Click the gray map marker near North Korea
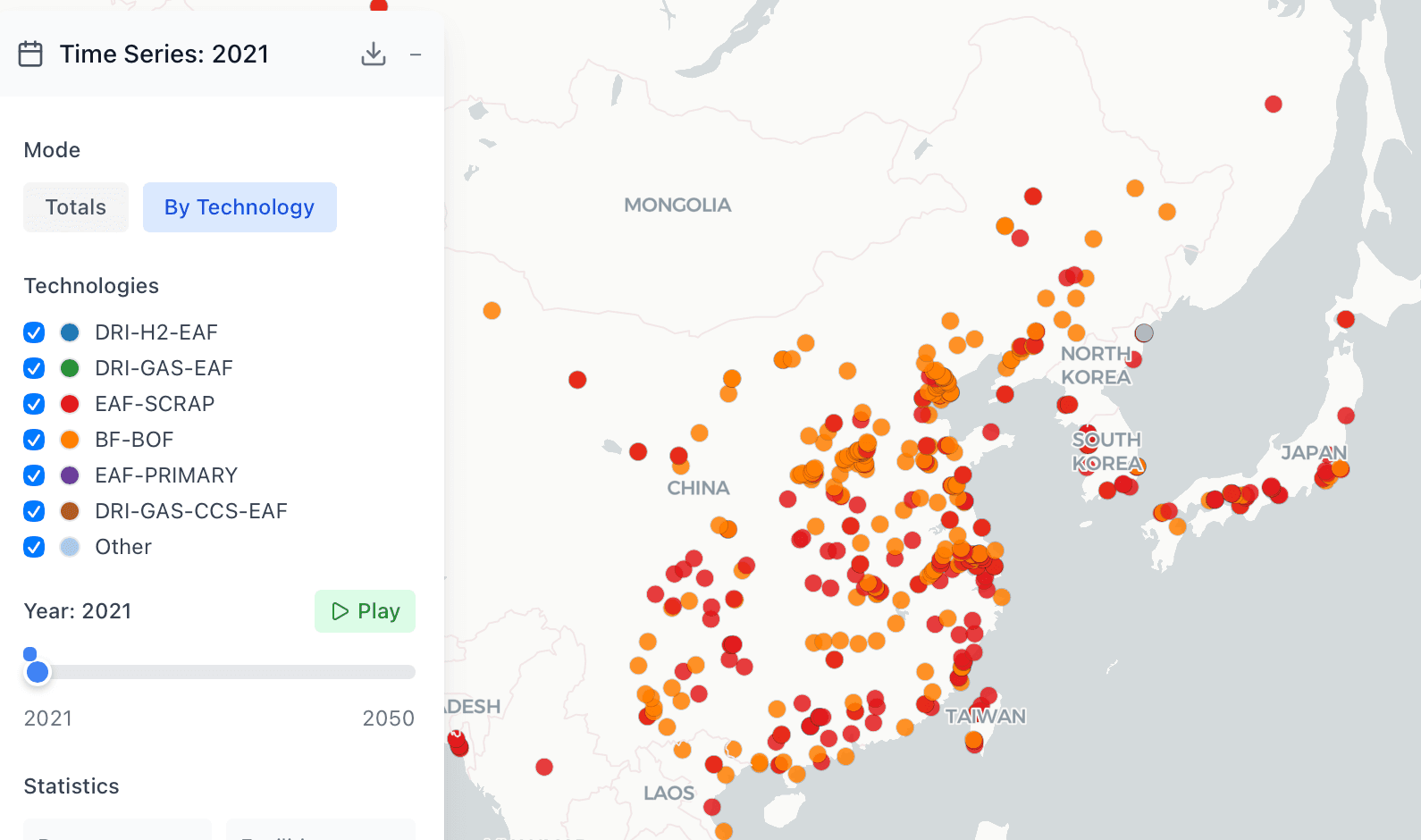 1144,333
